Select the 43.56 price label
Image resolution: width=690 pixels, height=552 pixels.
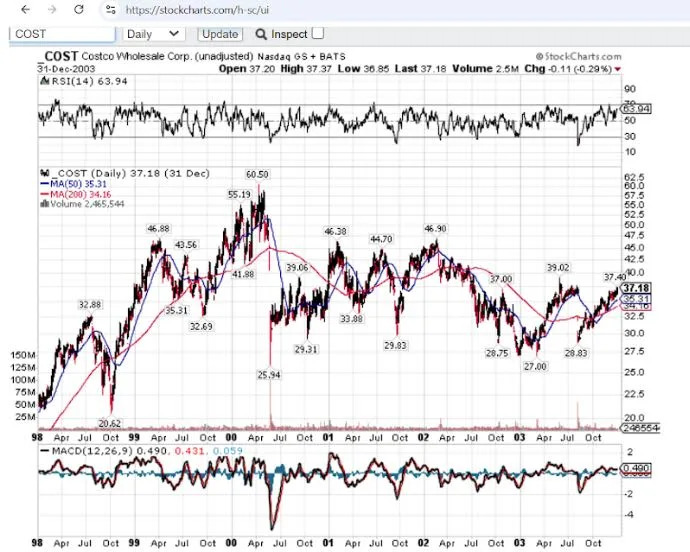point(186,244)
